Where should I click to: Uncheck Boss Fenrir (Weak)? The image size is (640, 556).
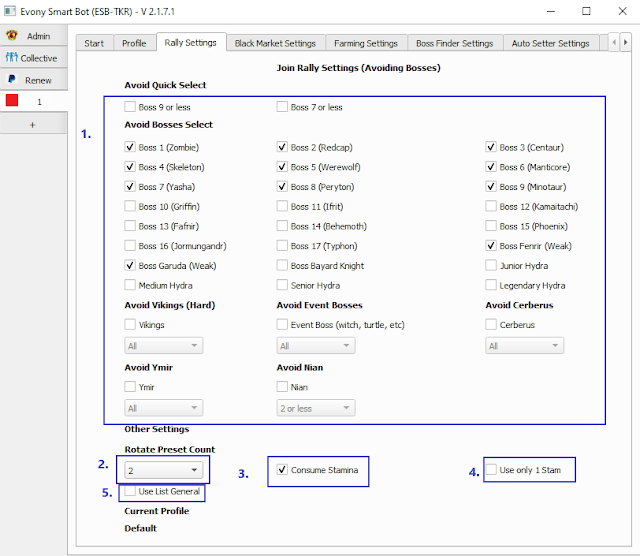(x=491, y=246)
